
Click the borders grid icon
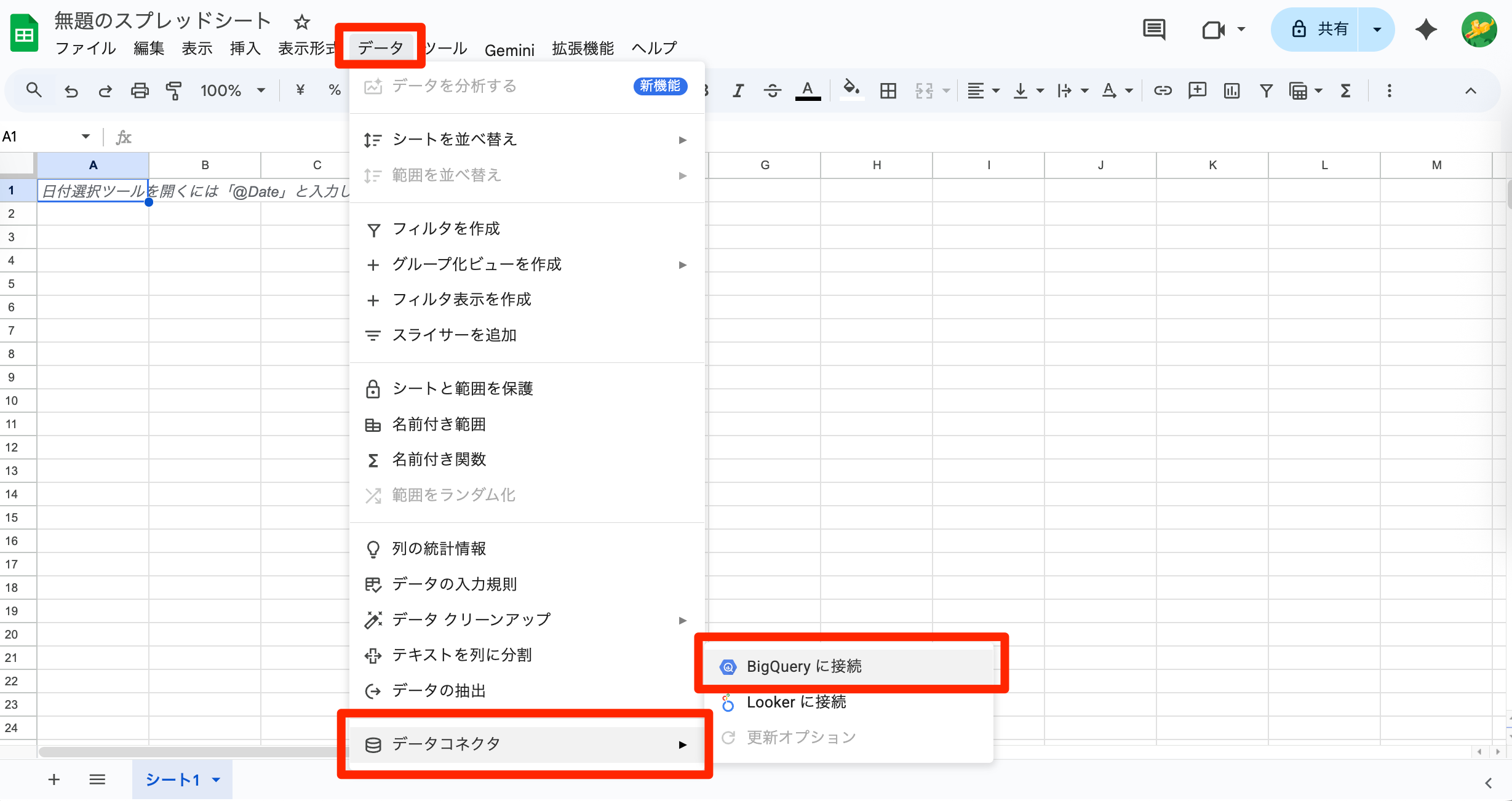888,91
